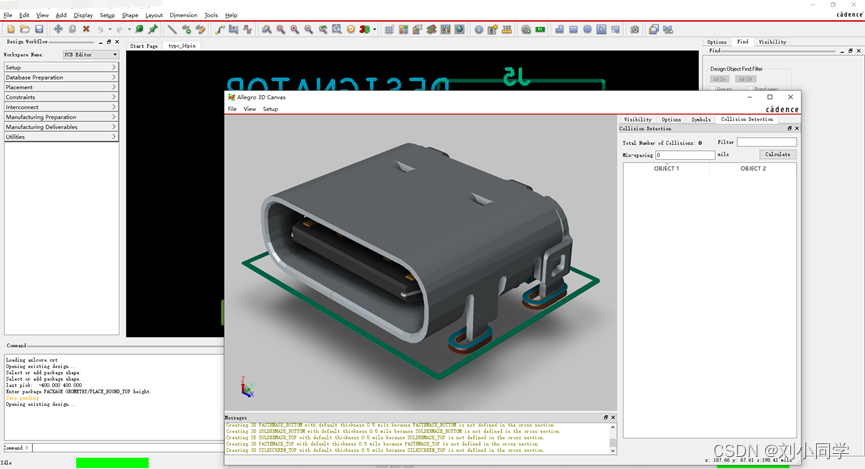Click the All On button

(x=720, y=78)
